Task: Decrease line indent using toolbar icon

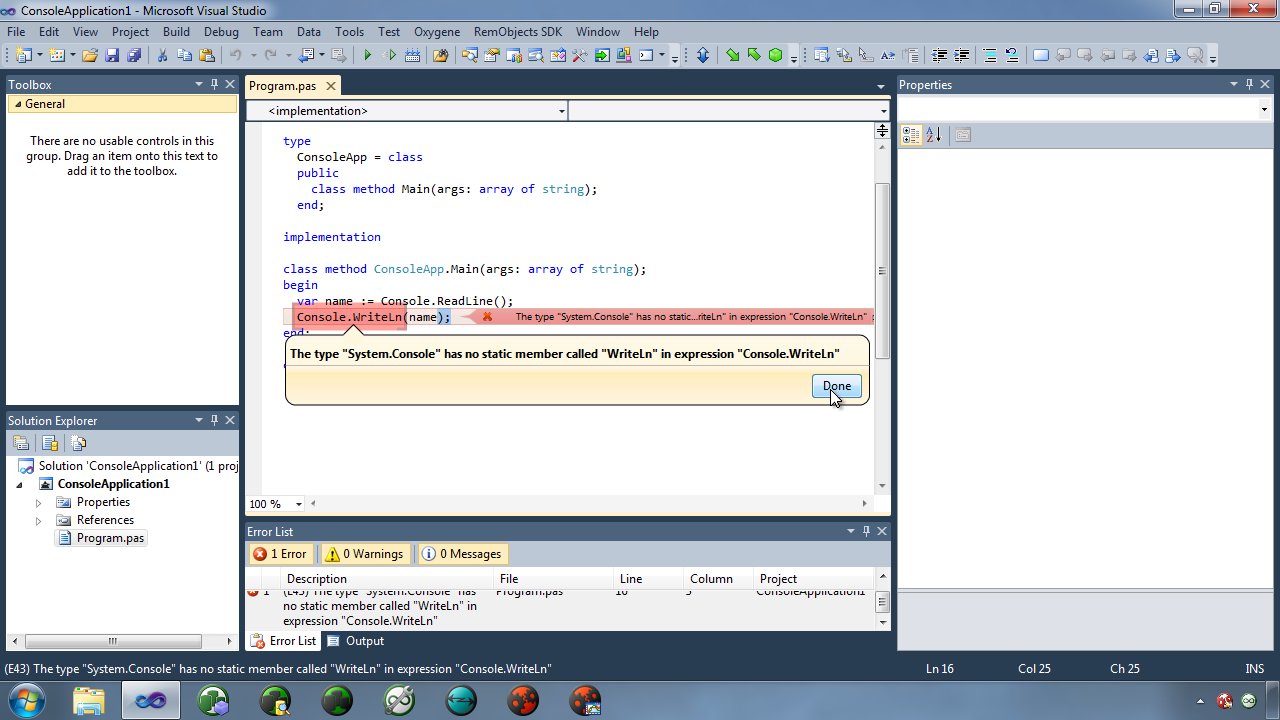Action: click(x=939, y=56)
